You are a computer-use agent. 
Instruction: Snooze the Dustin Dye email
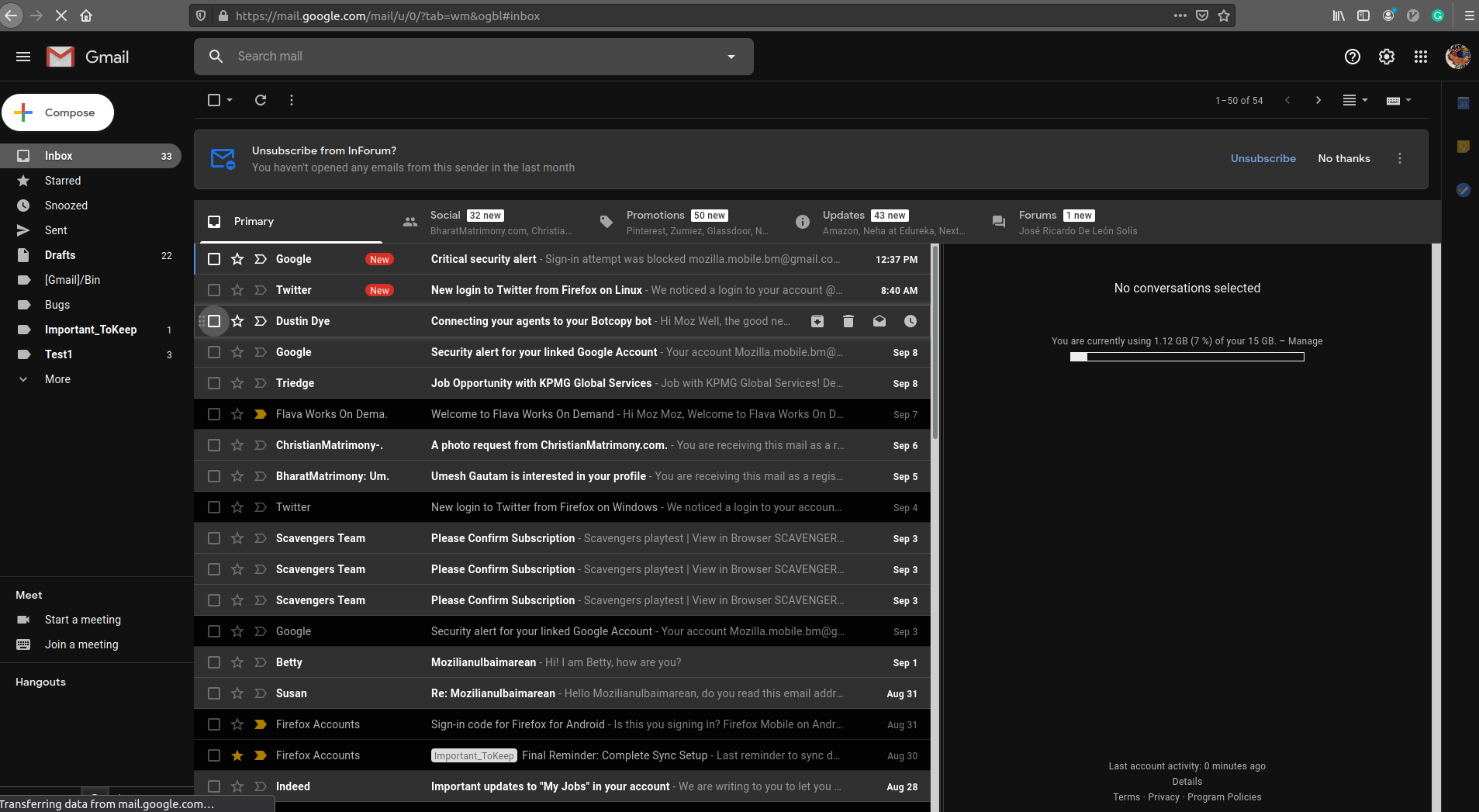click(910, 320)
